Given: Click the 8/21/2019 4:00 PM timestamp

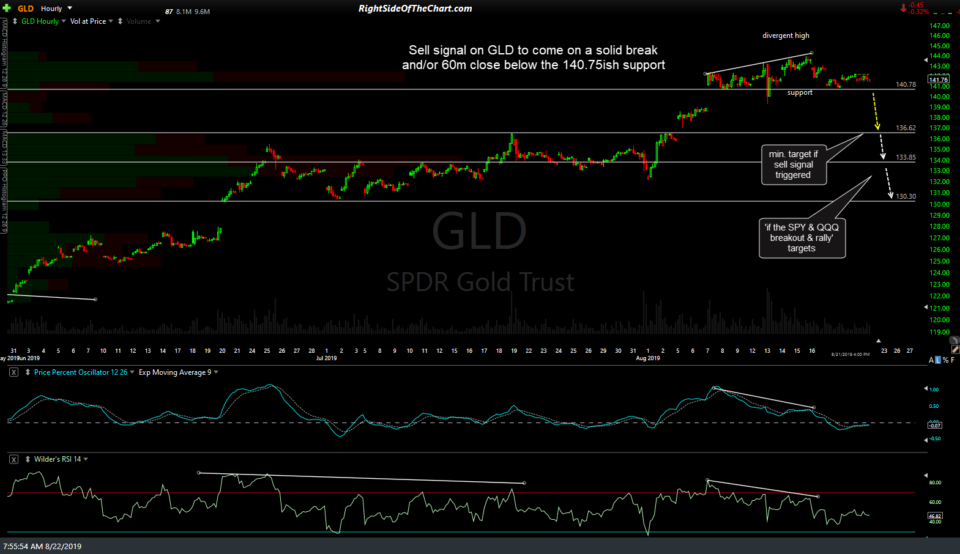Looking at the screenshot, I should (x=850, y=354).
